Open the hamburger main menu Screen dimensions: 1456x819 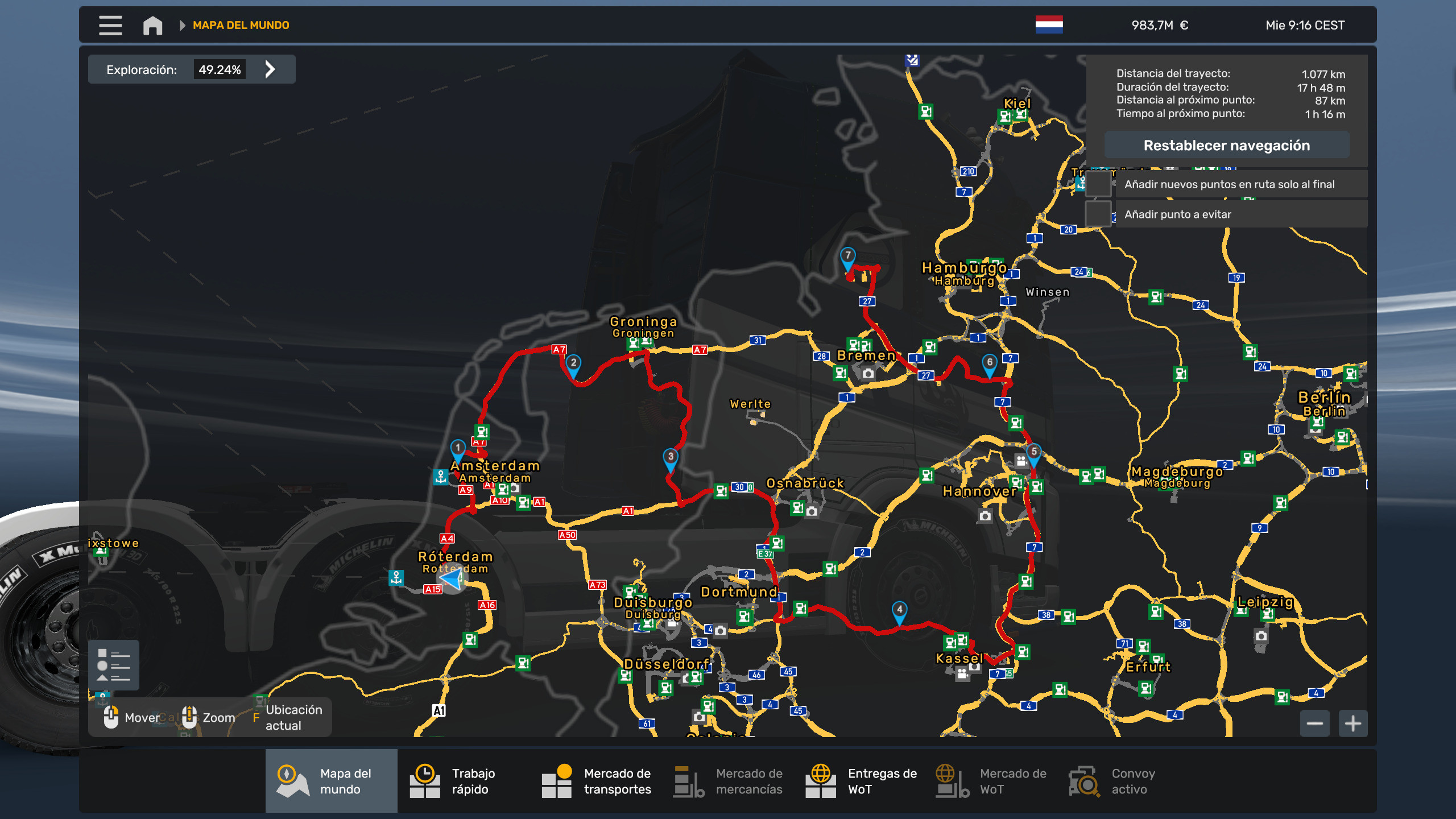click(110, 25)
